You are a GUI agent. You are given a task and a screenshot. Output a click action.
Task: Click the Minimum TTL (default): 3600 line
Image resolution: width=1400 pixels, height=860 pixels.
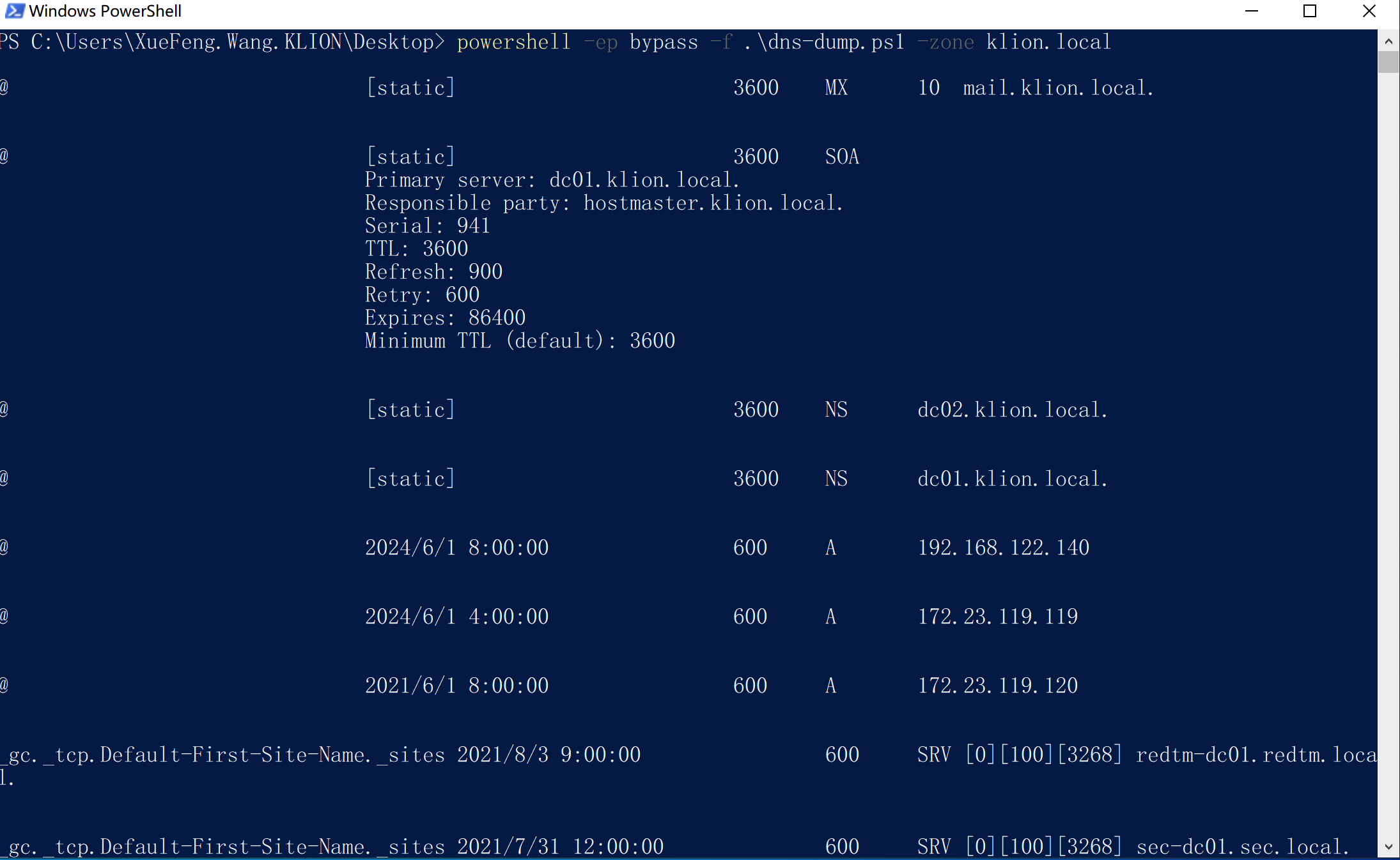tap(519, 340)
